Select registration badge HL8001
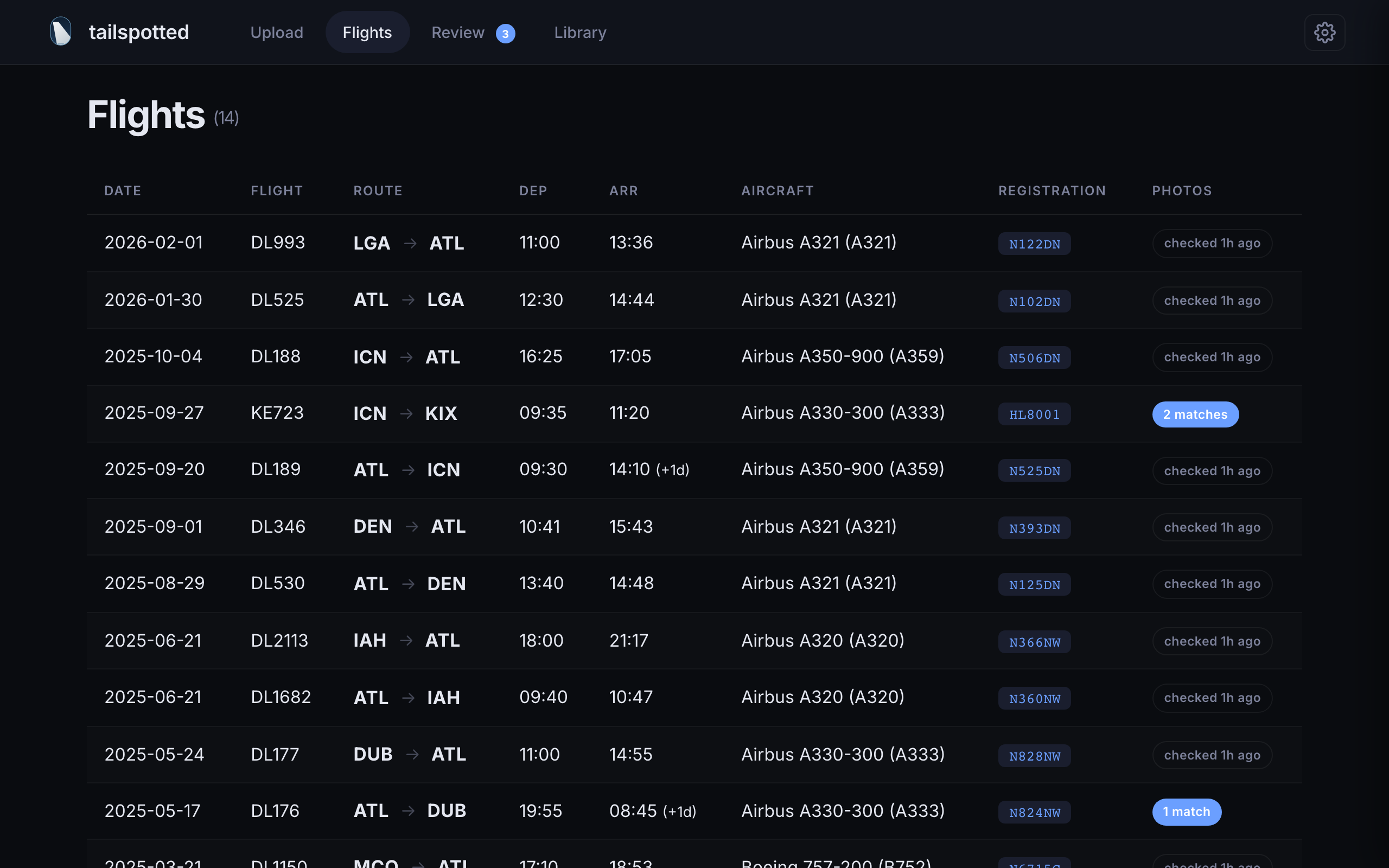 [x=1034, y=414]
